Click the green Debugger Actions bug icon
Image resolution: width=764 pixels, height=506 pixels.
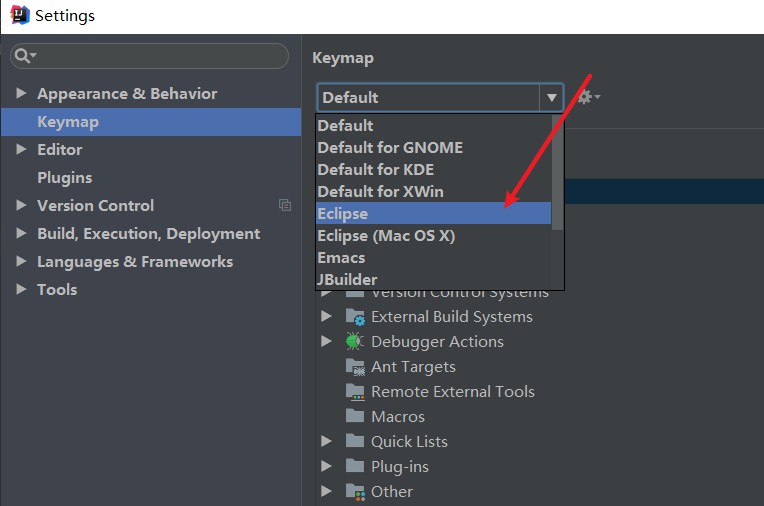355,341
